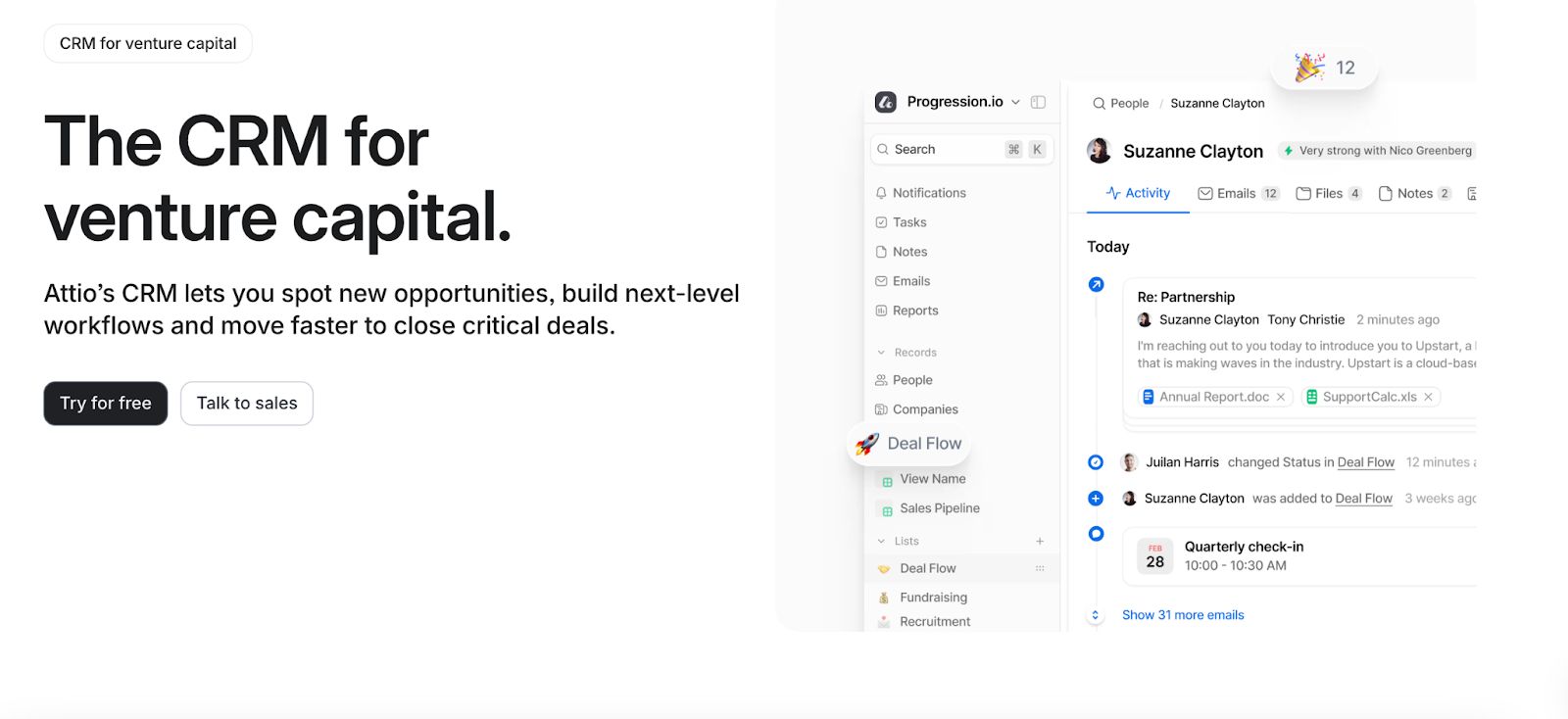The image size is (1568, 719).
Task: Click the Tasks checkmark icon
Action: click(x=881, y=222)
